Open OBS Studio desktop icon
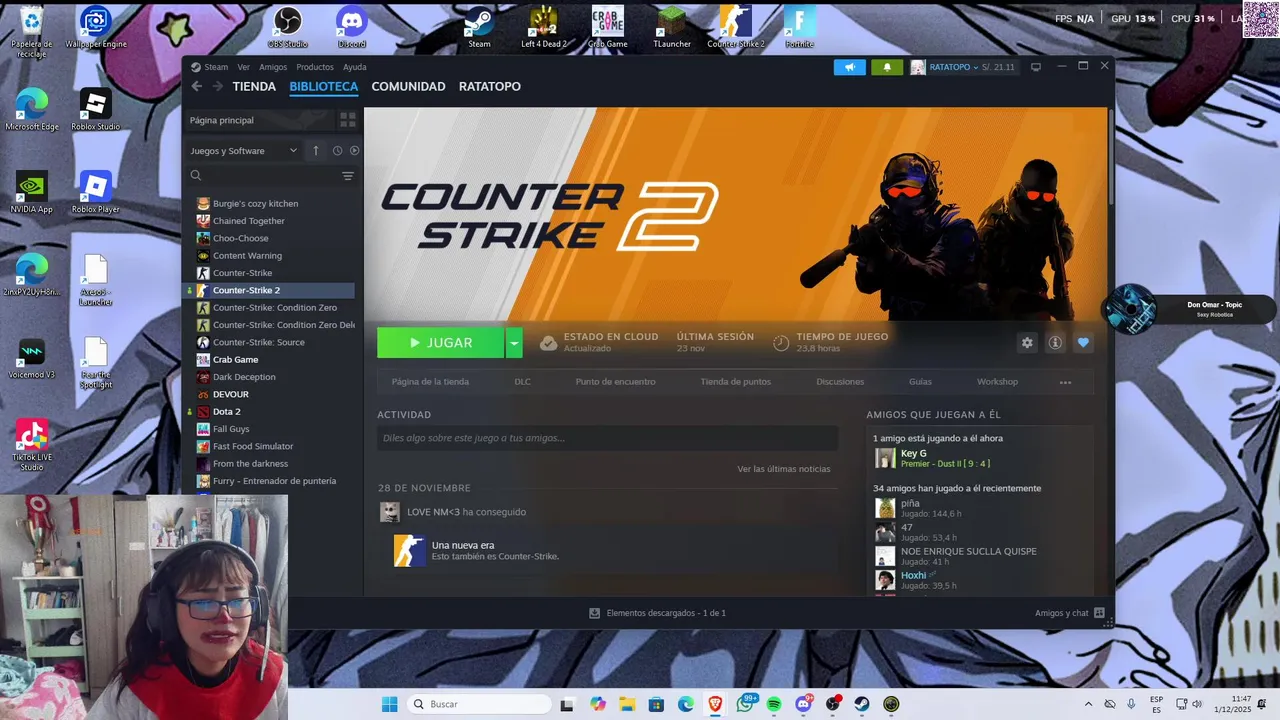Screen dimensions: 1280x720 click(x=288, y=27)
